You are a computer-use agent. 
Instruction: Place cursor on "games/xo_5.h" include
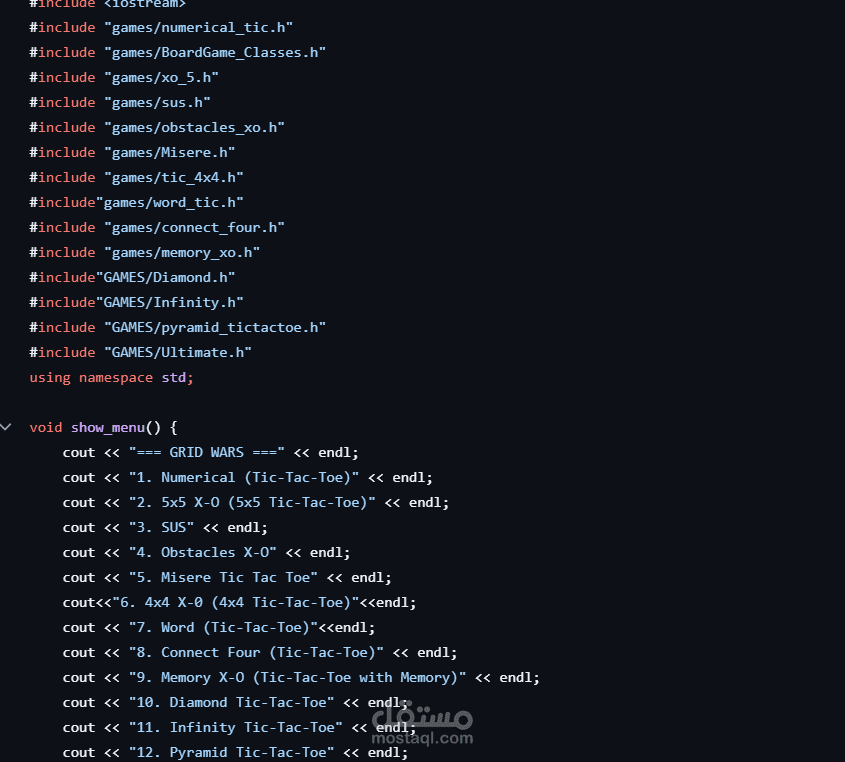[160, 77]
